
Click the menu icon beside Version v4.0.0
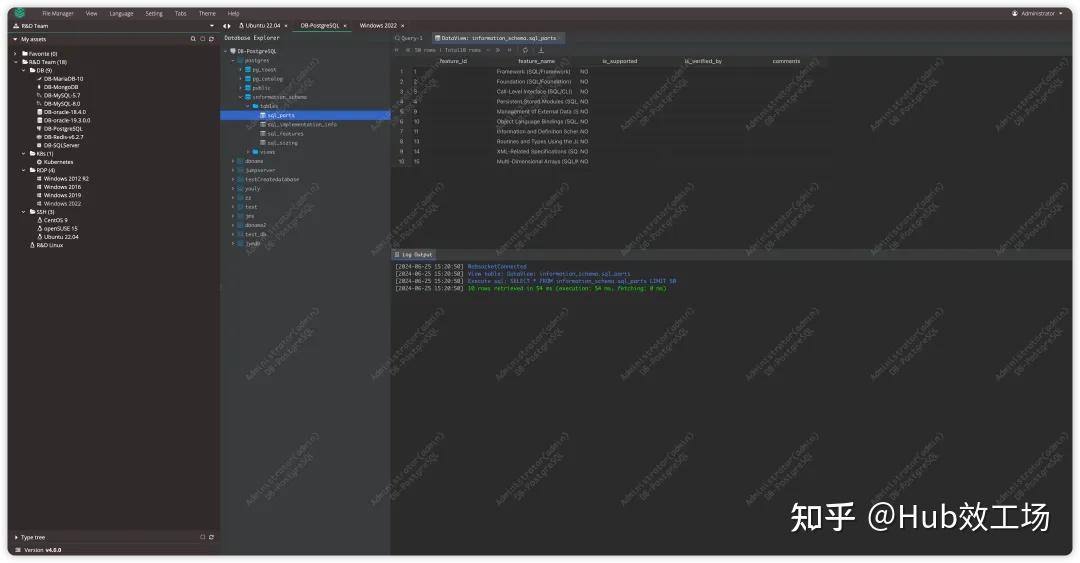click(x=18, y=550)
